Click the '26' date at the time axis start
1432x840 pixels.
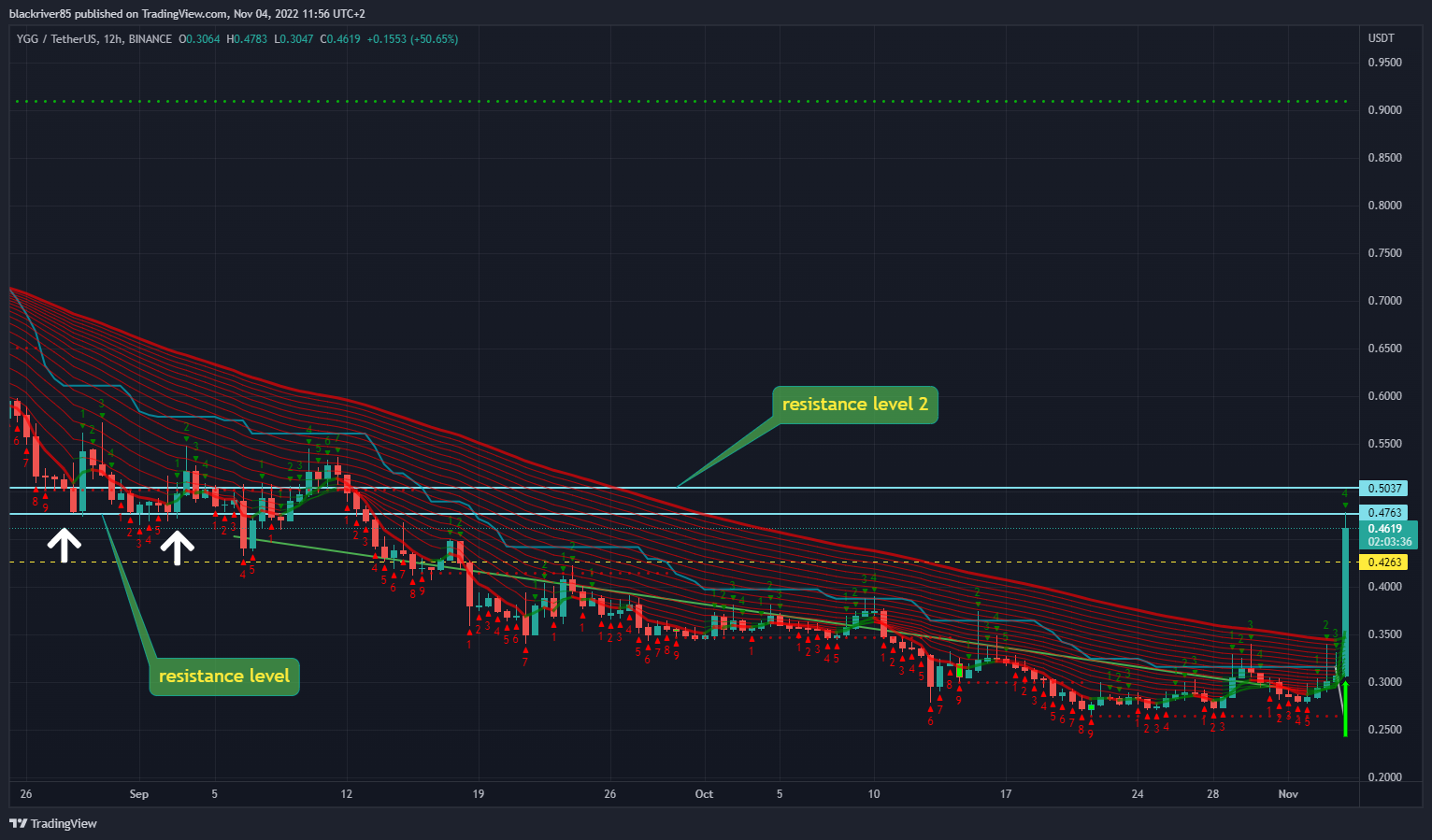pyautogui.click(x=26, y=794)
